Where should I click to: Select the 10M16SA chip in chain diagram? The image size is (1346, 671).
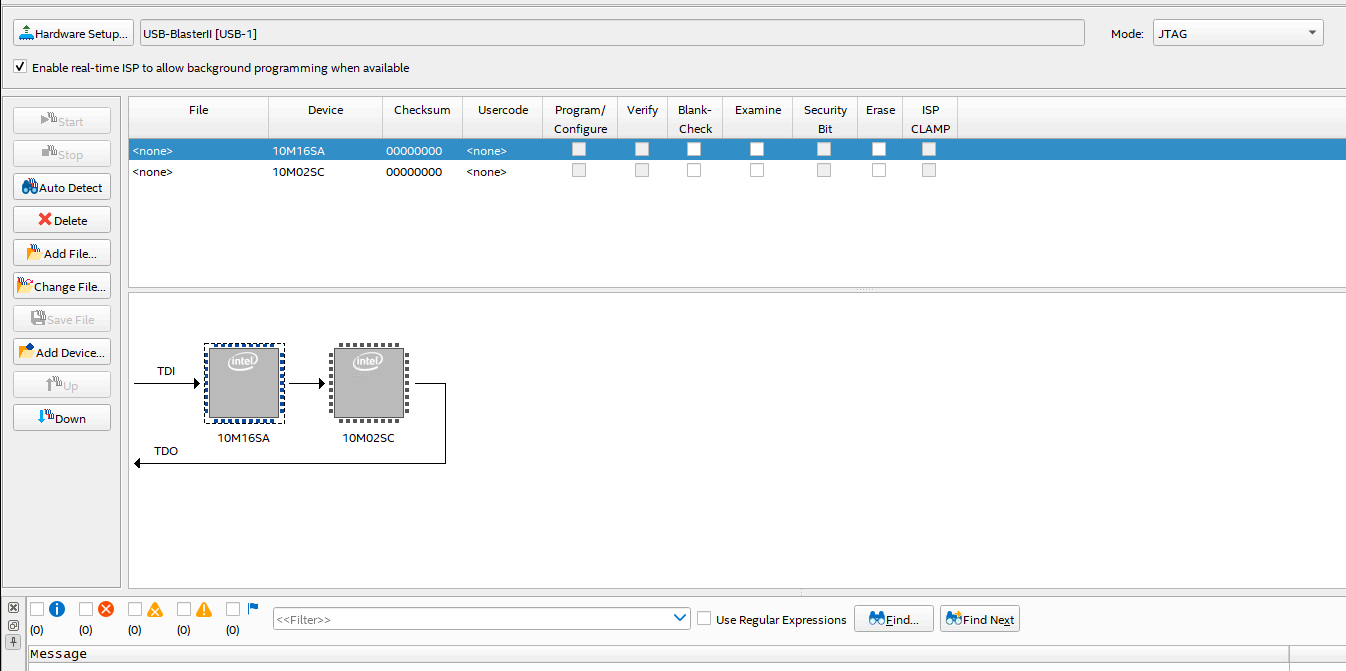244,383
